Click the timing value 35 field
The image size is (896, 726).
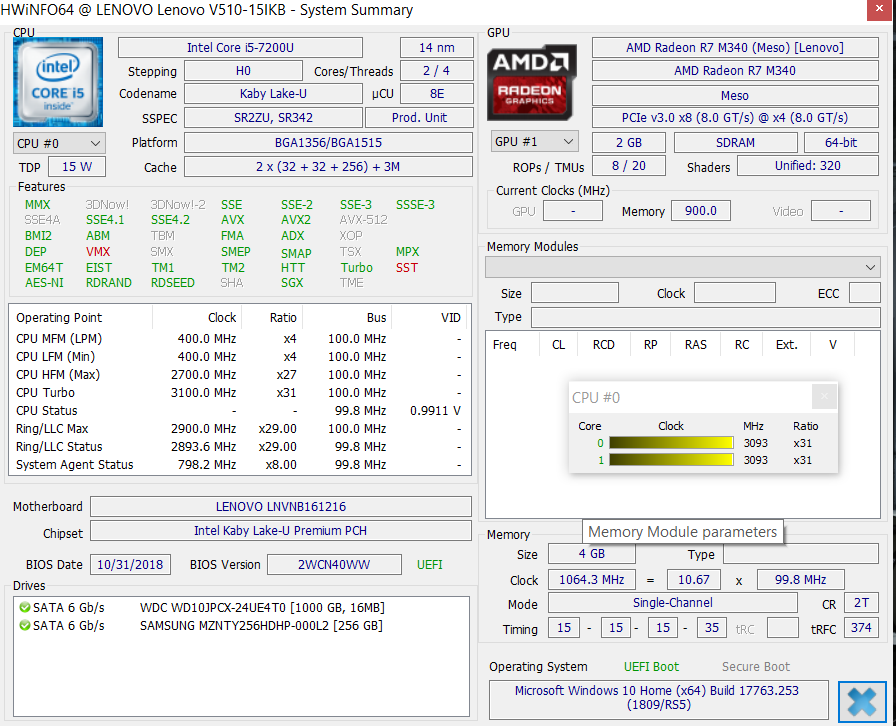coord(712,628)
